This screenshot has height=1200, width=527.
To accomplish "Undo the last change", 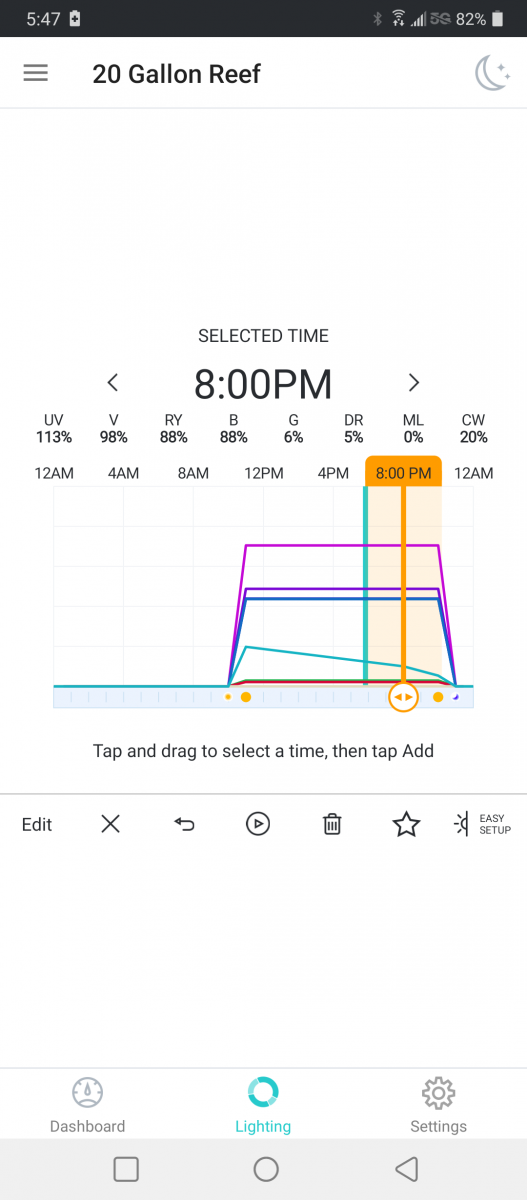I will (184, 824).
